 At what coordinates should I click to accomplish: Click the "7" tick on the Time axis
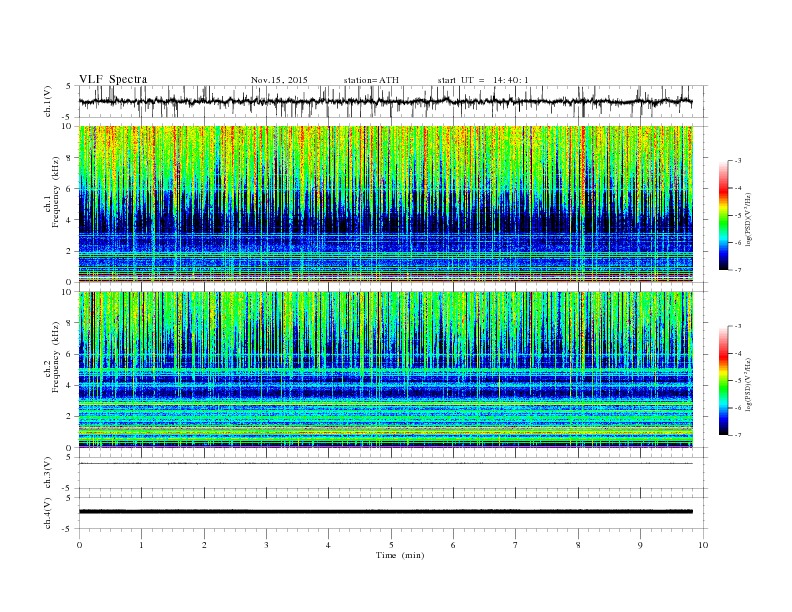pos(516,545)
